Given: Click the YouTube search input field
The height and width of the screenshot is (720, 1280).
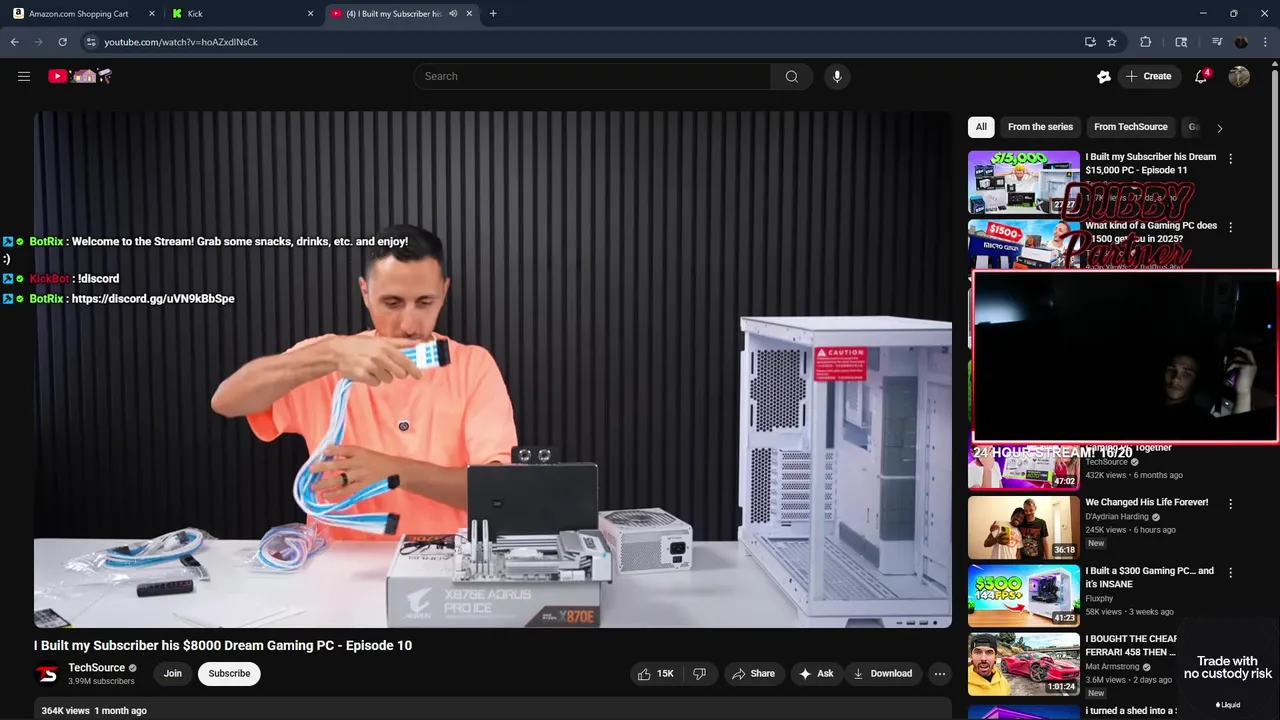Looking at the screenshot, I should [592, 76].
